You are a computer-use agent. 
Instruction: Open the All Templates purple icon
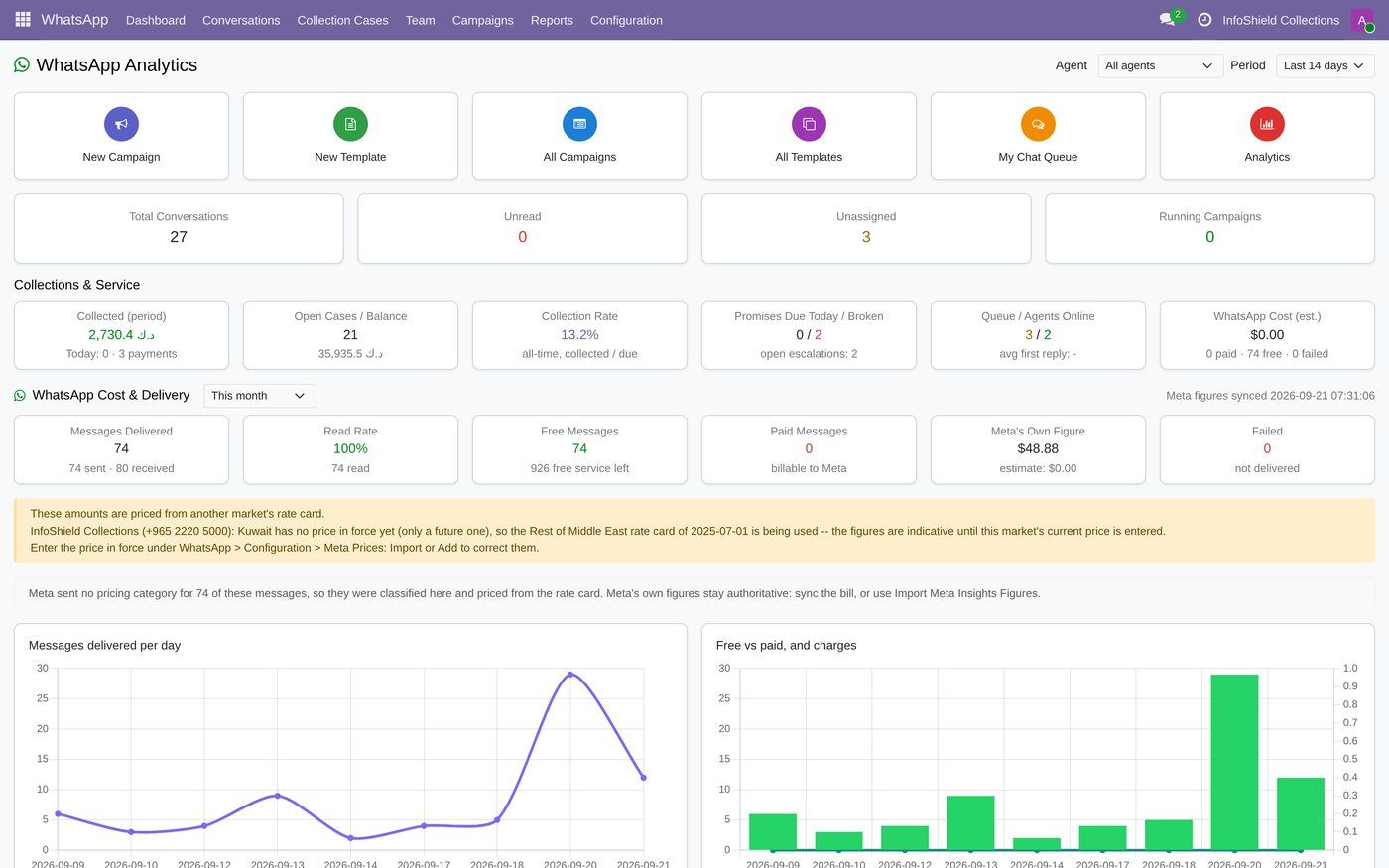click(x=809, y=124)
